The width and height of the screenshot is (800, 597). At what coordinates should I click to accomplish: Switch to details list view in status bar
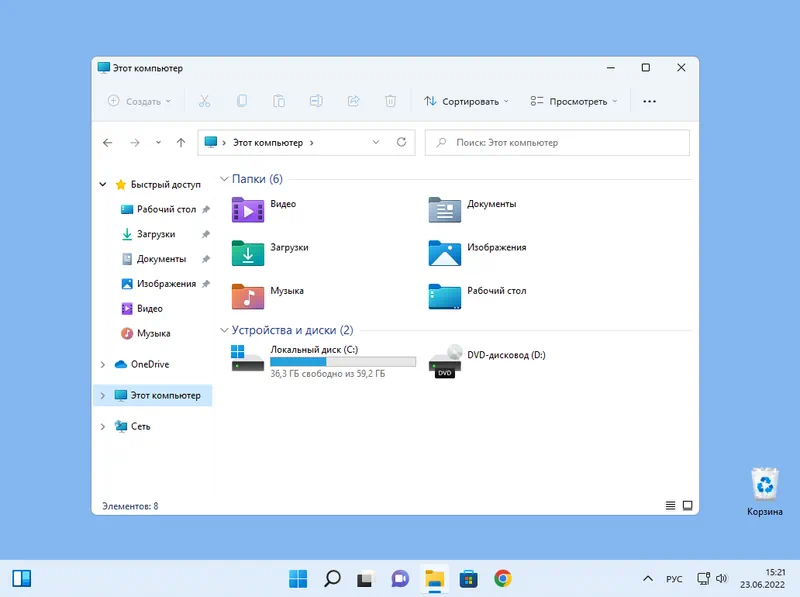point(669,506)
